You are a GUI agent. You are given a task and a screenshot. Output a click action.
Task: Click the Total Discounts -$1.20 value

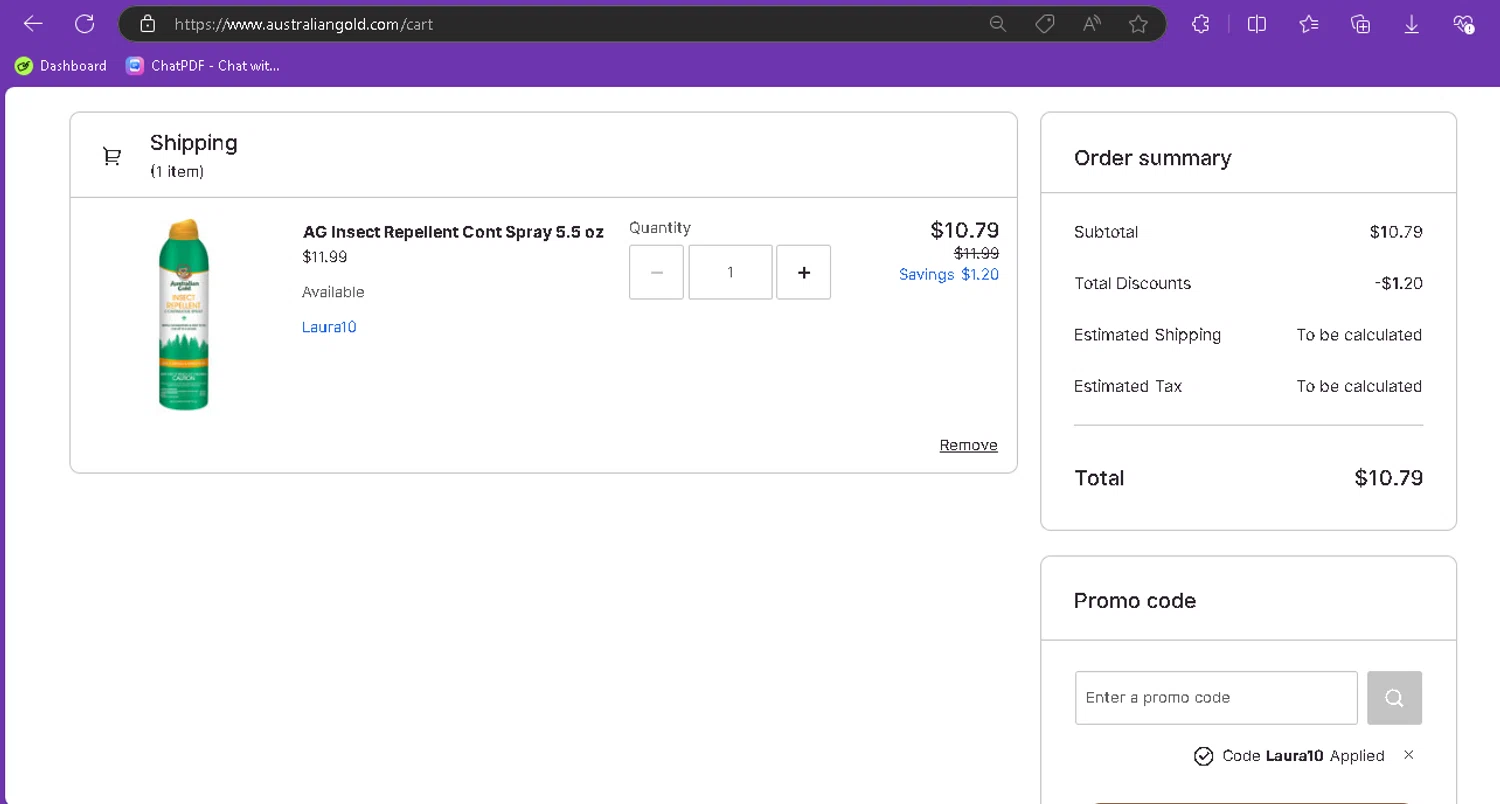(1398, 283)
